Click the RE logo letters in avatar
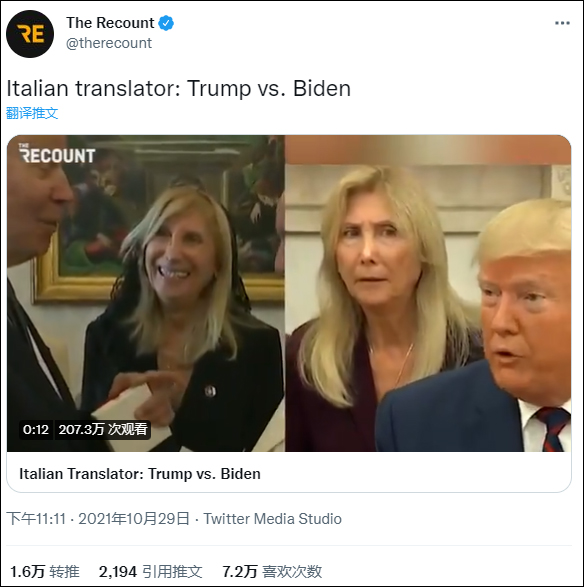Image resolution: width=584 pixels, height=587 pixels. pyautogui.click(x=31, y=34)
